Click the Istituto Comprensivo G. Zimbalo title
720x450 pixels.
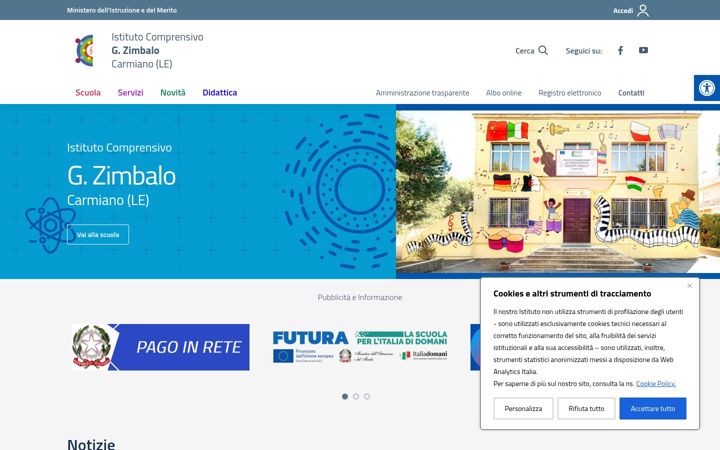[157, 50]
